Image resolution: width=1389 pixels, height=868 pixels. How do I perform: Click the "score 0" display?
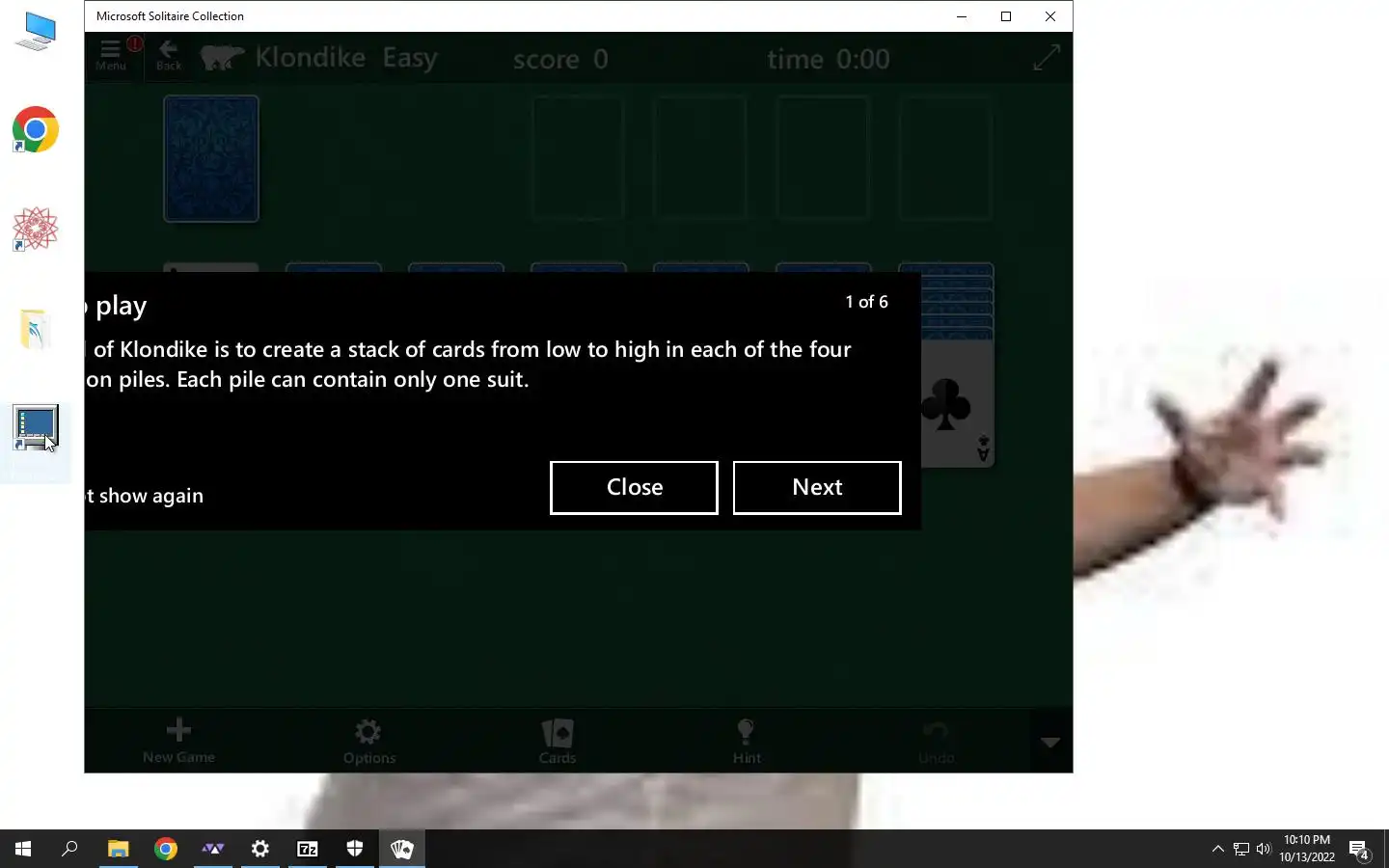point(560,59)
